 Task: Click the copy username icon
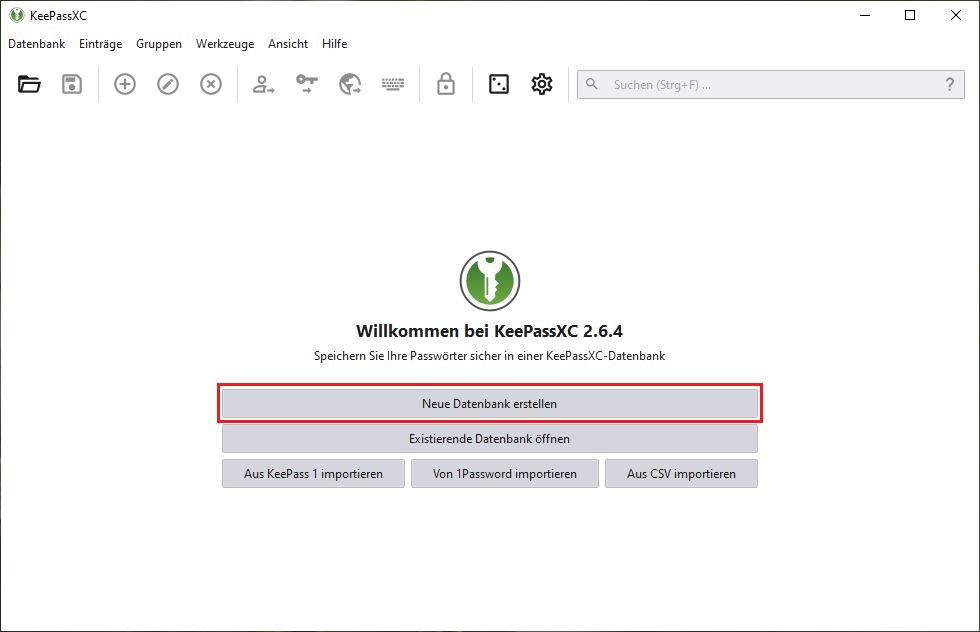click(263, 85)
